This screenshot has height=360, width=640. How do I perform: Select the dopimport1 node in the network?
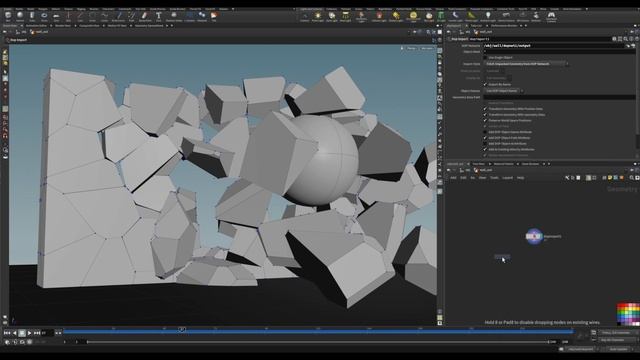click(534, 236)
